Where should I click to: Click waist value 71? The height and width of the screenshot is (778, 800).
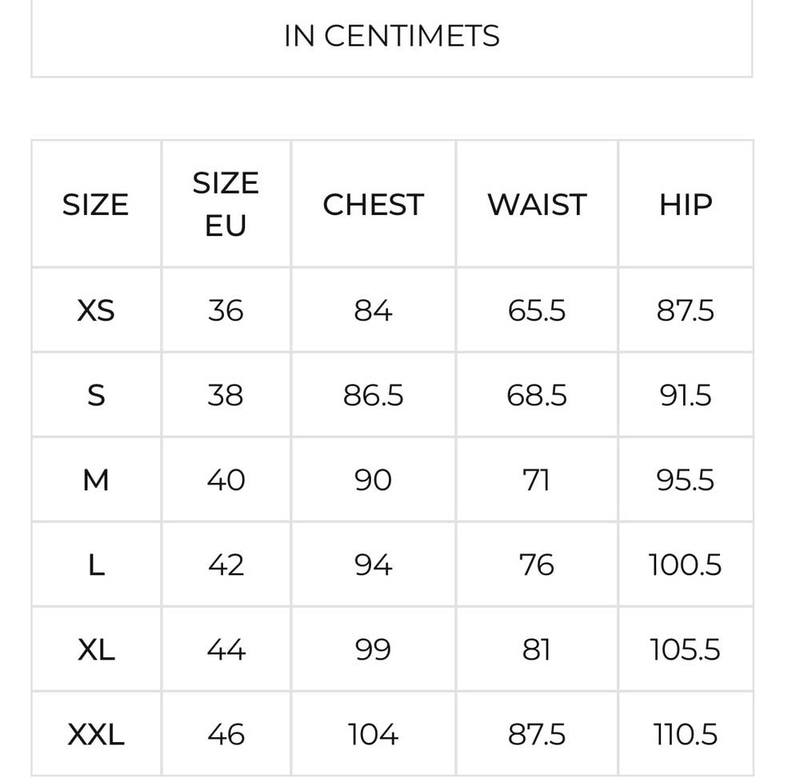[x=537, y=480]
